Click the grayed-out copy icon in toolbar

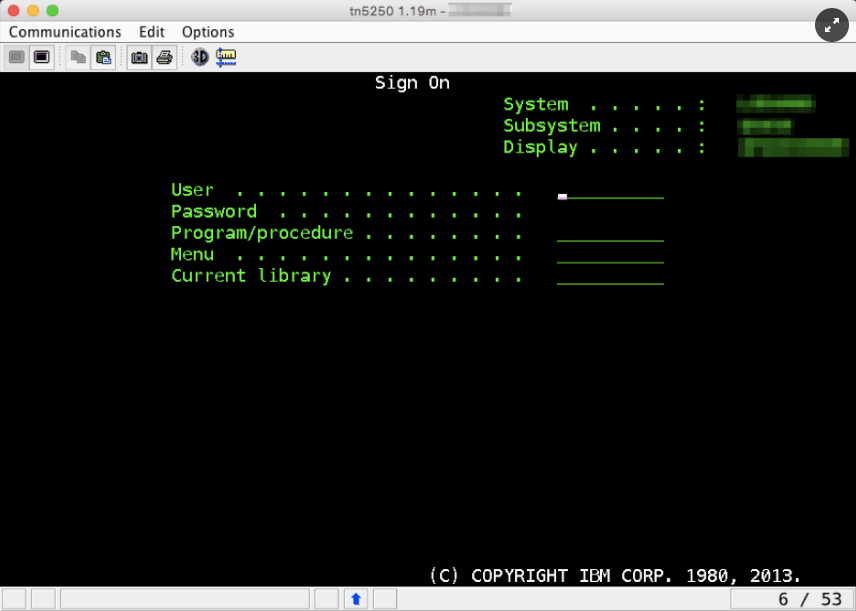tap(78, 57)
